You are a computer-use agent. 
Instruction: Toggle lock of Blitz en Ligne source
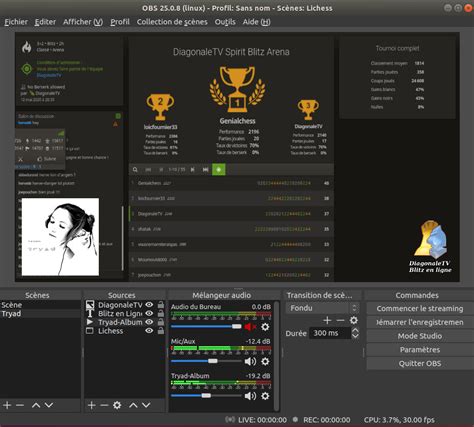161,313
